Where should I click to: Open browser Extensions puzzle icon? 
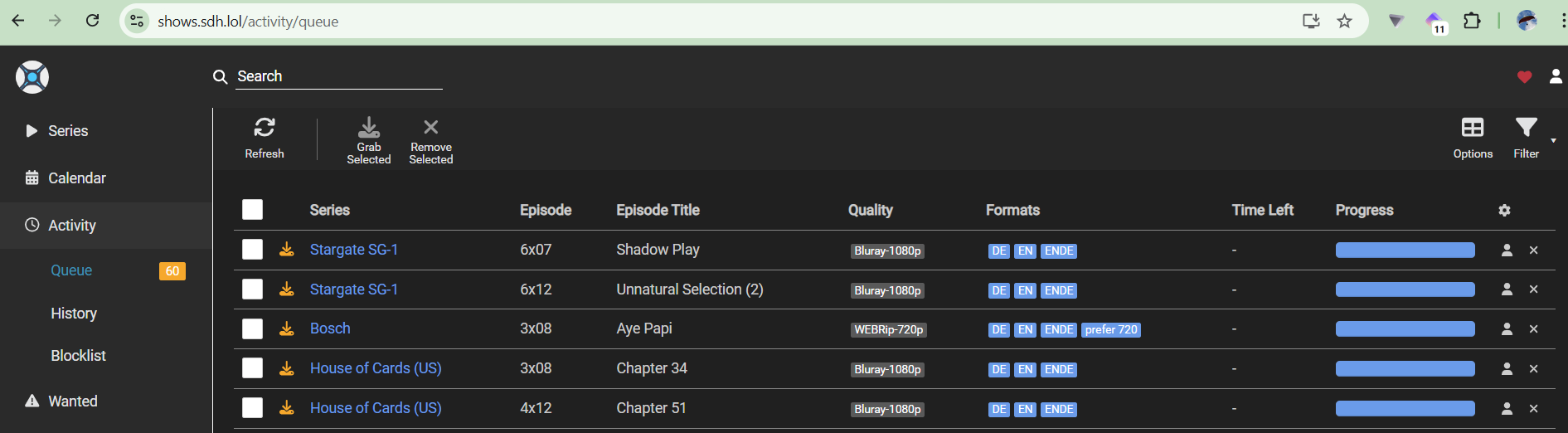point(1472,21)
